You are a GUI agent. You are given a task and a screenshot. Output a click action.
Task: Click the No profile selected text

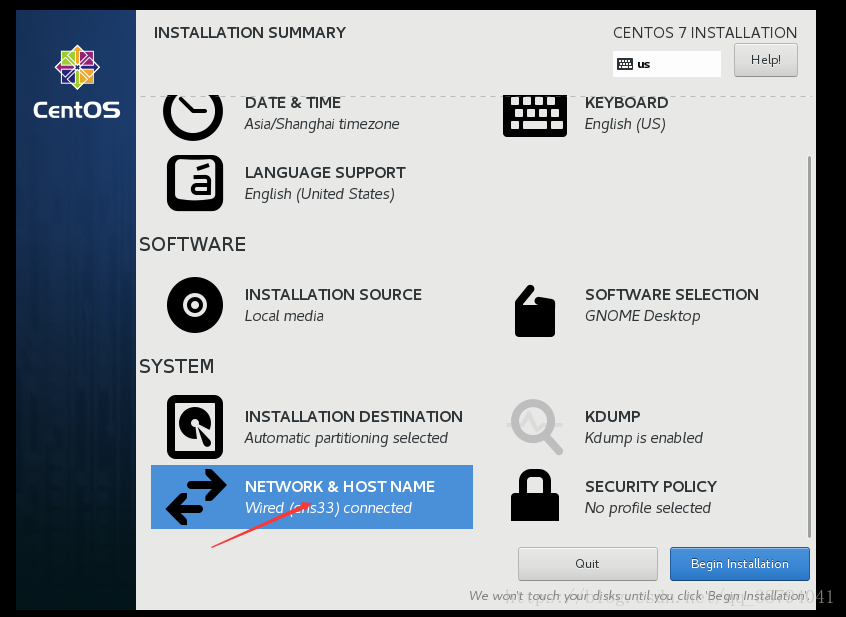click(x=647, y=508)
